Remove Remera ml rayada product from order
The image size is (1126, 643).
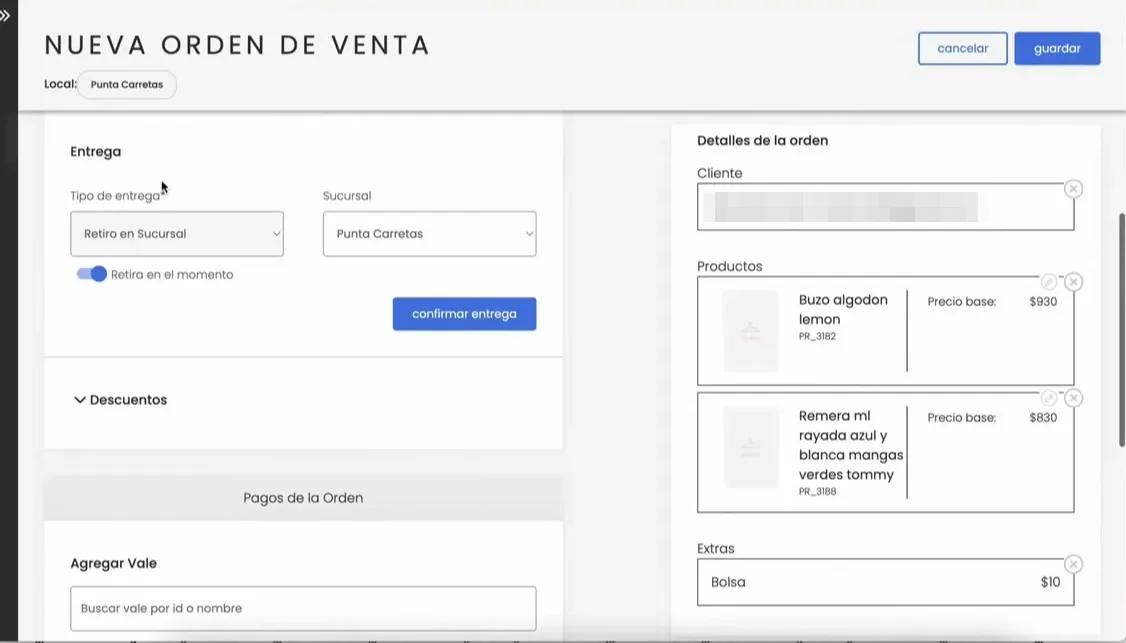(1073, 398)
